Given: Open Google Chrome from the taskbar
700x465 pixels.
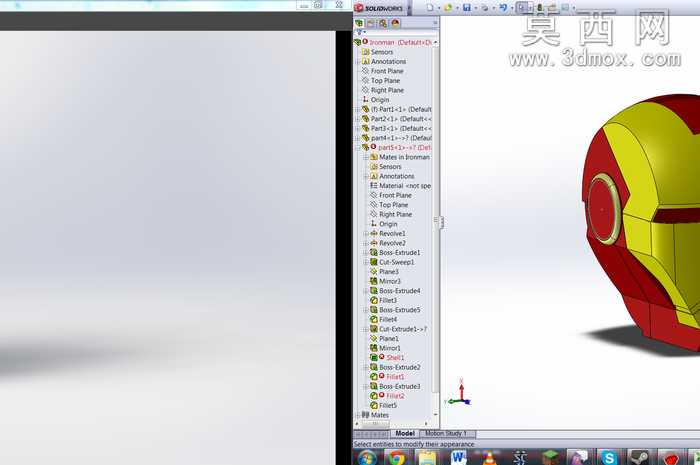Looking at the screenshot, I should 397,458.
